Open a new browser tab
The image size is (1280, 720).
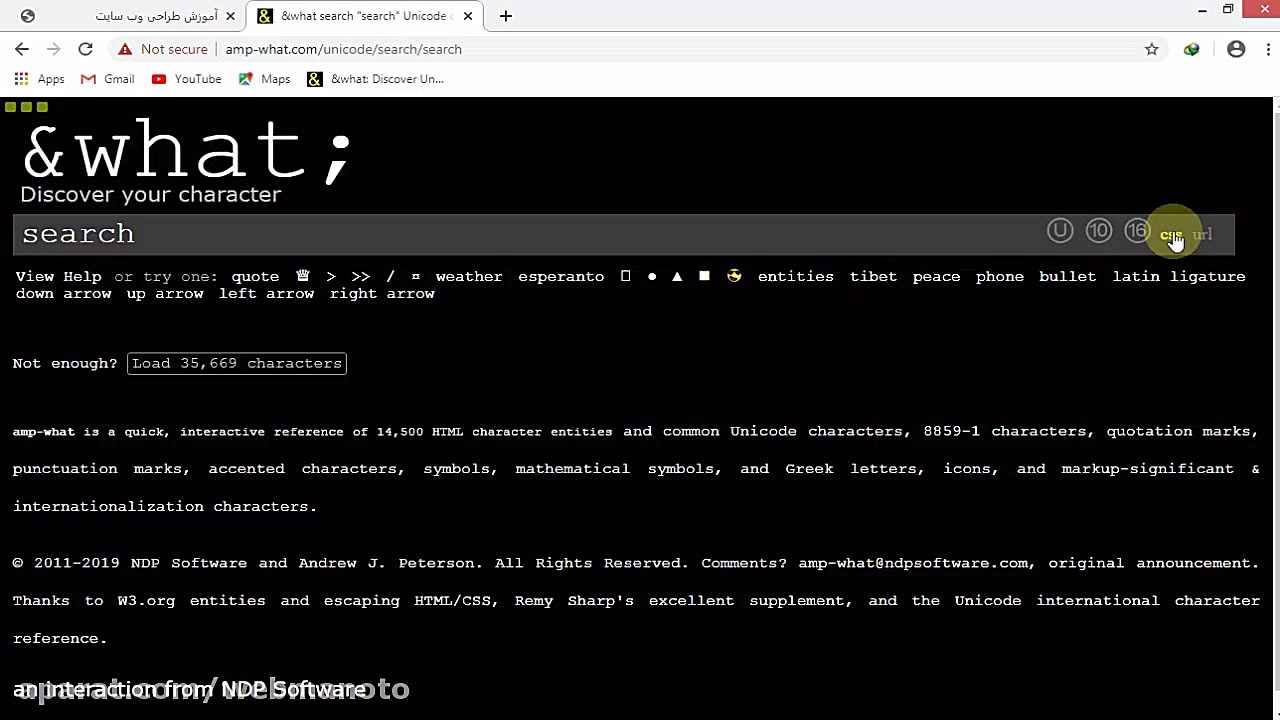506,16
